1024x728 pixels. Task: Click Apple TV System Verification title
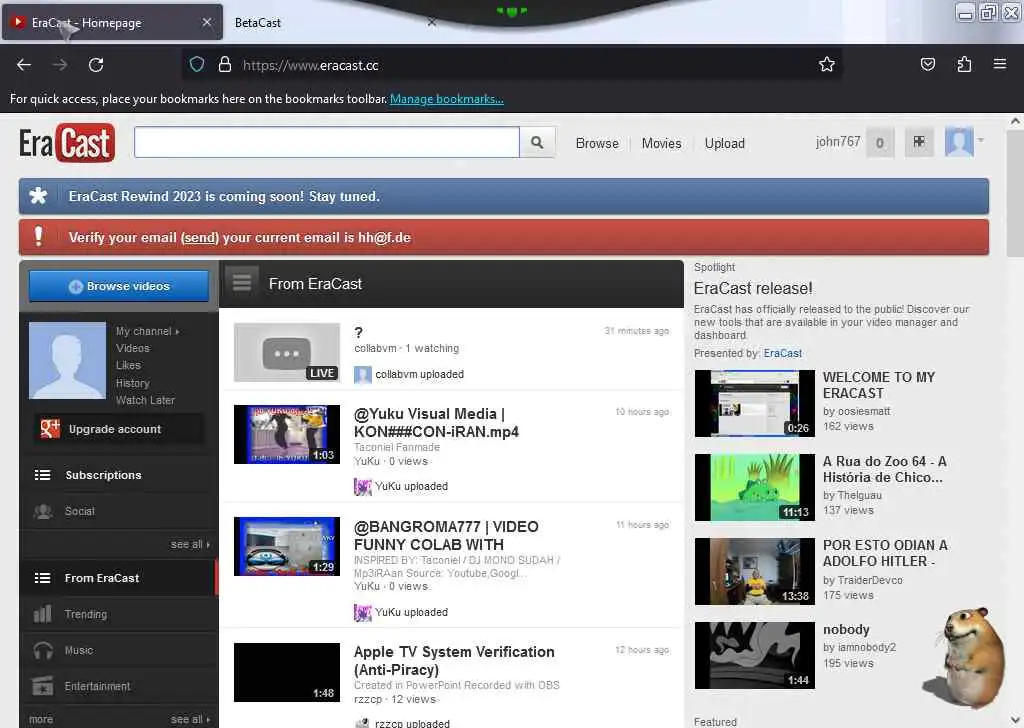pyautogui.click(x=454, y=661)
